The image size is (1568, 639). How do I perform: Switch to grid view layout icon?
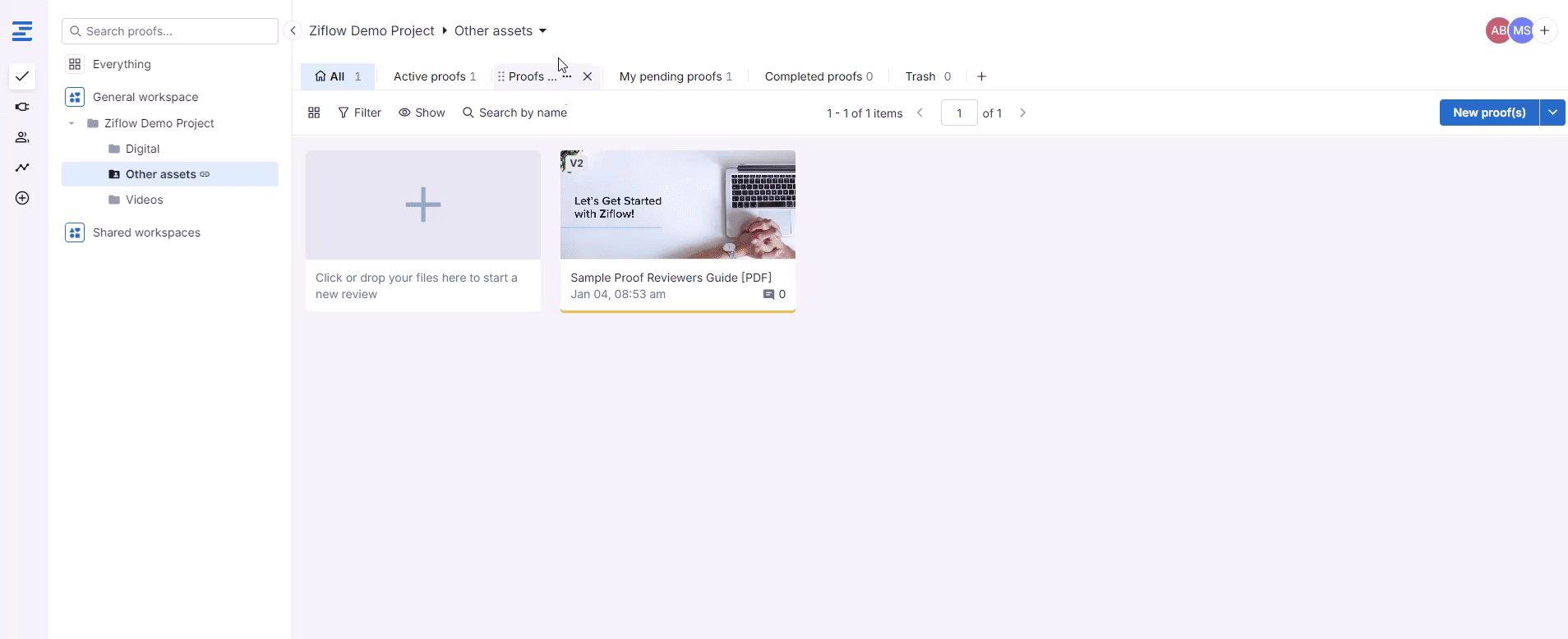[314, 113]
